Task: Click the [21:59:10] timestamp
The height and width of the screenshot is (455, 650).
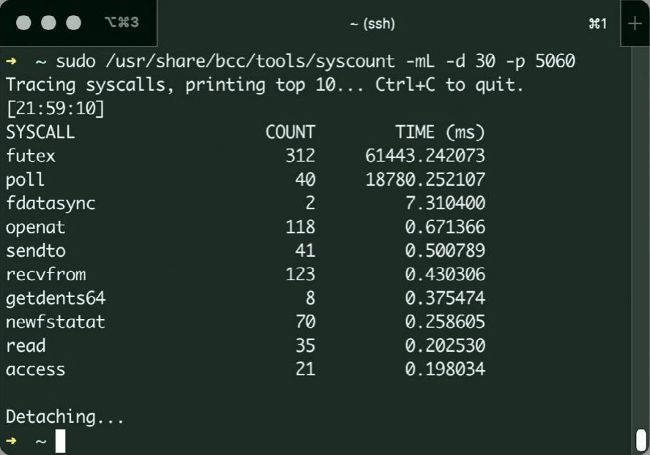Action: [55, 108]
